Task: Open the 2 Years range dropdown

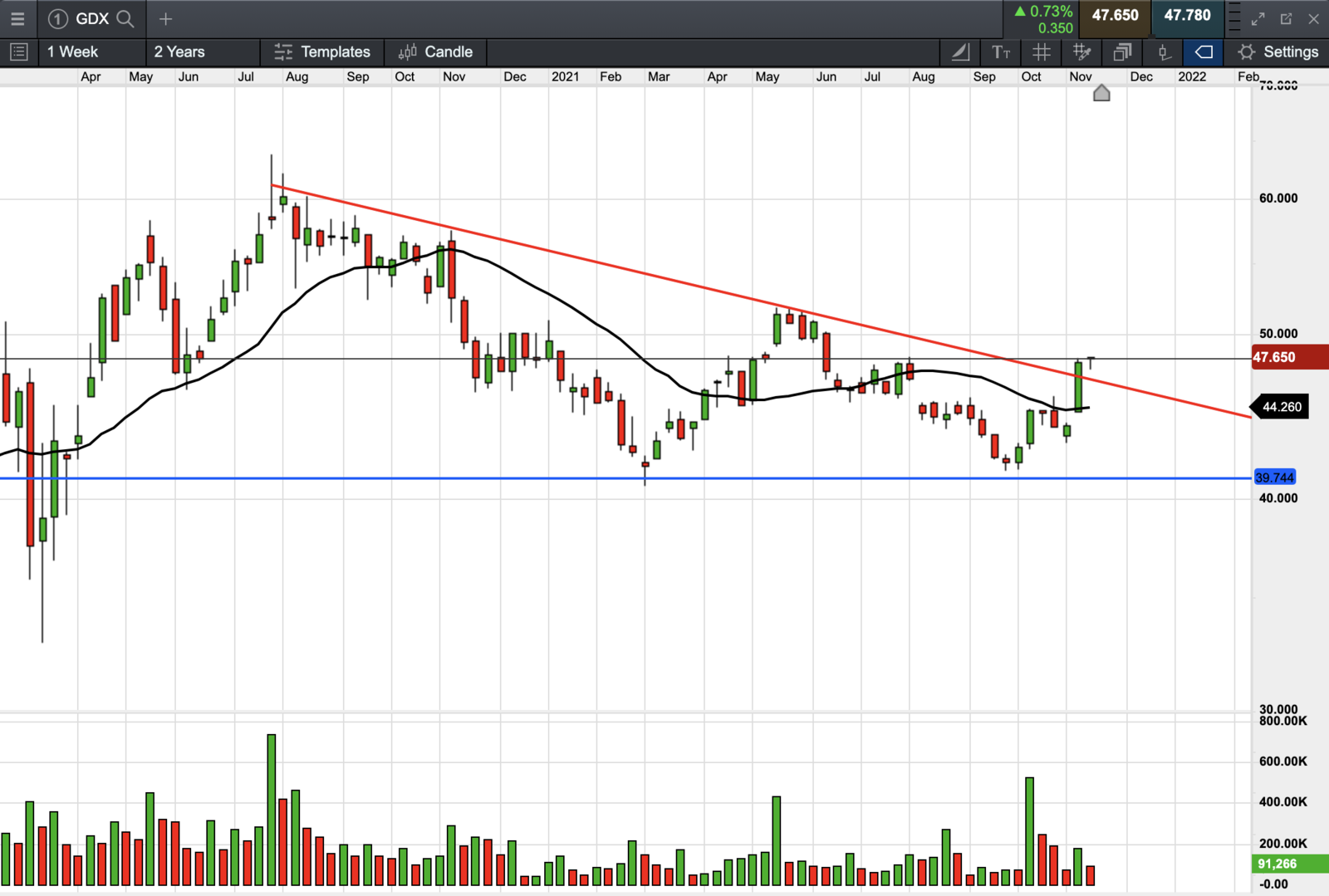Action: click(x=203, y=51)
